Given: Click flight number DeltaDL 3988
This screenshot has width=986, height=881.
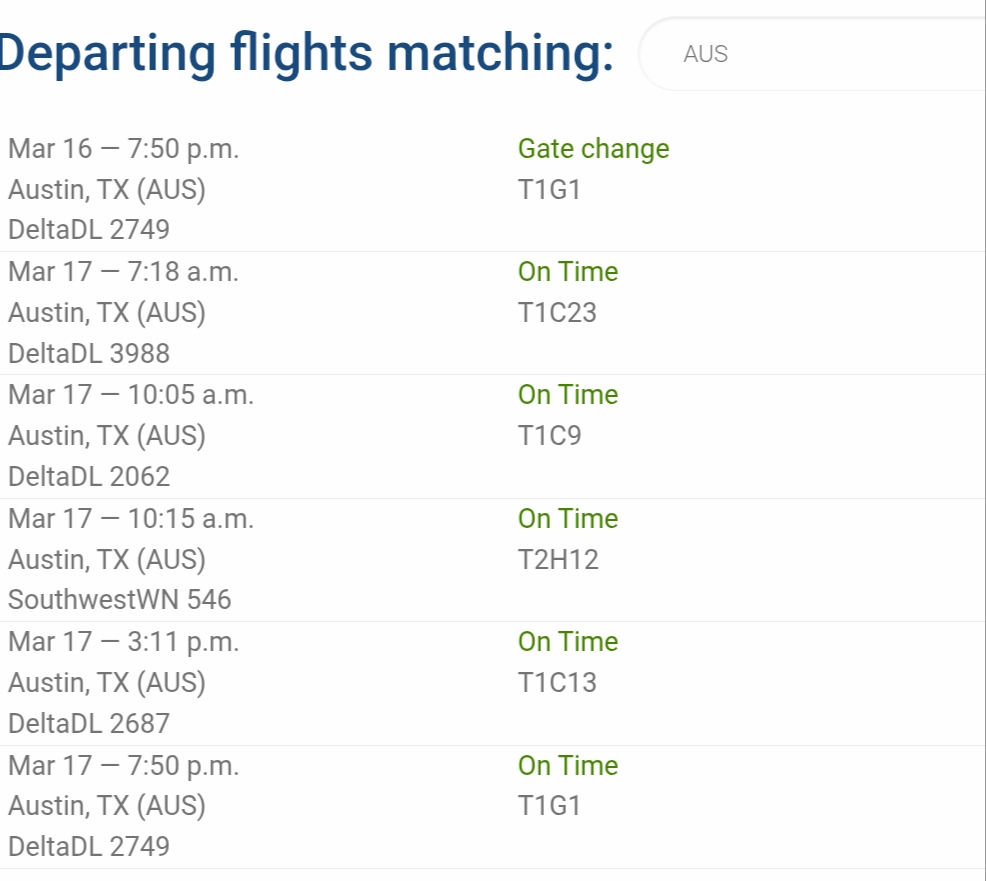Looking at the screenshot, I should coord(89,353).
